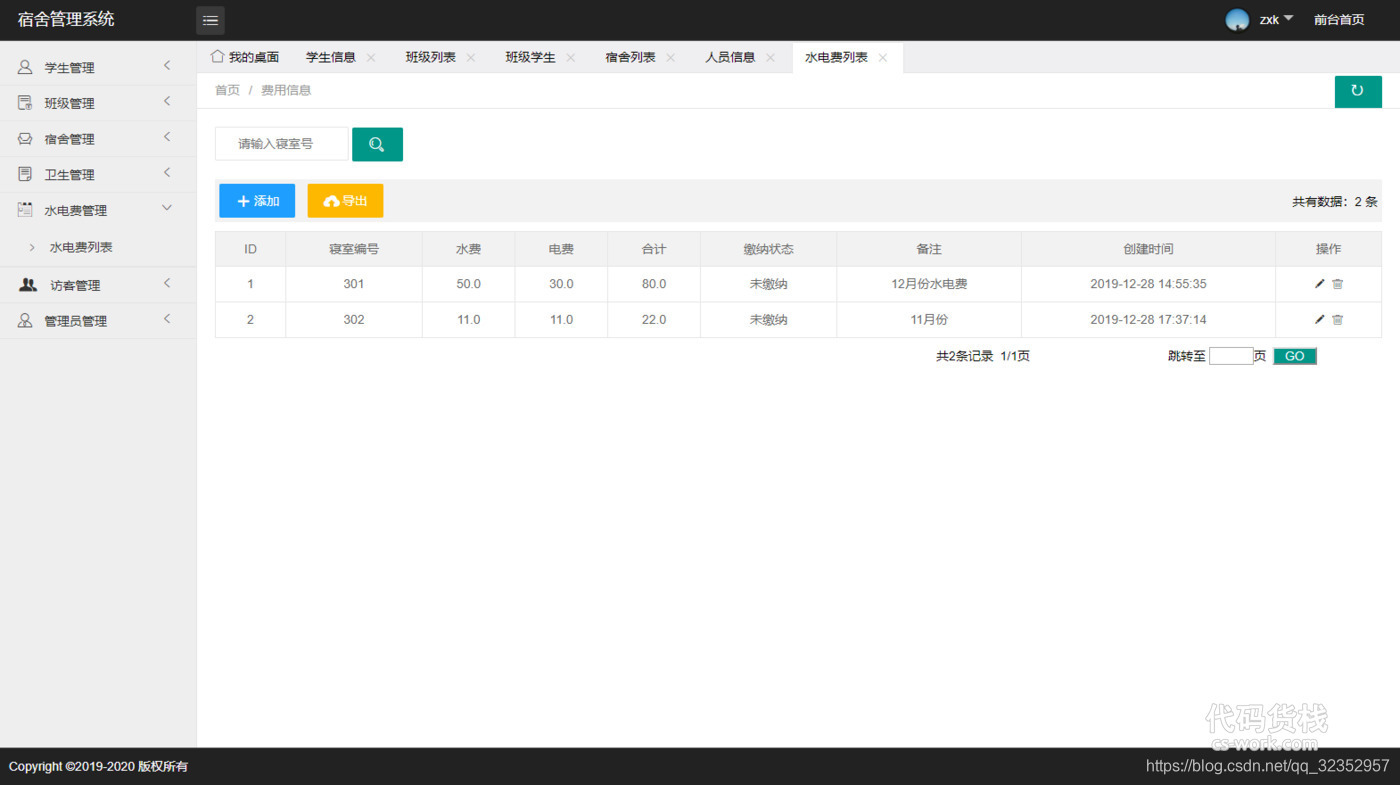Click the refresh icon button
Image resolution: width=1400 pixels, height=785 pixels.
click(x=1358, y=91)
